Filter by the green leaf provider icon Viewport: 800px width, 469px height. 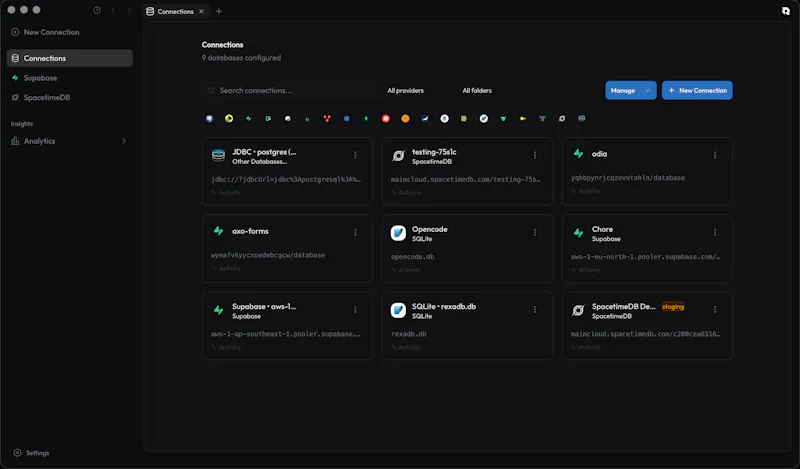(x=366, y=118)
